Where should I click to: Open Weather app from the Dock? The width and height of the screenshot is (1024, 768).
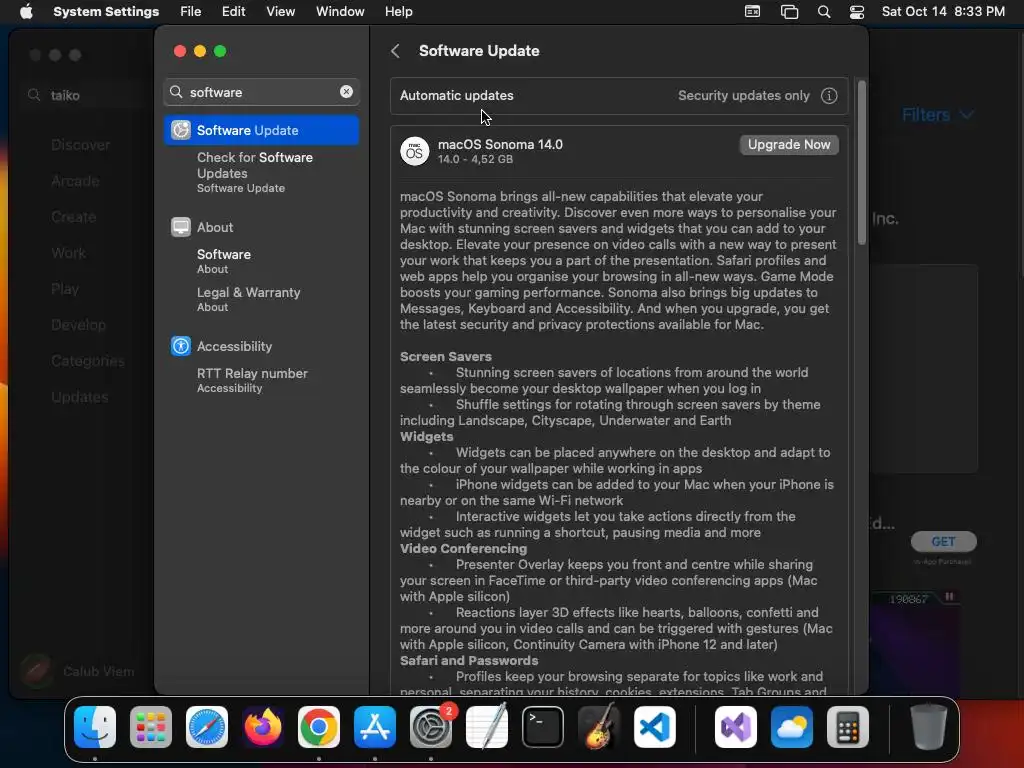(792, 727)
